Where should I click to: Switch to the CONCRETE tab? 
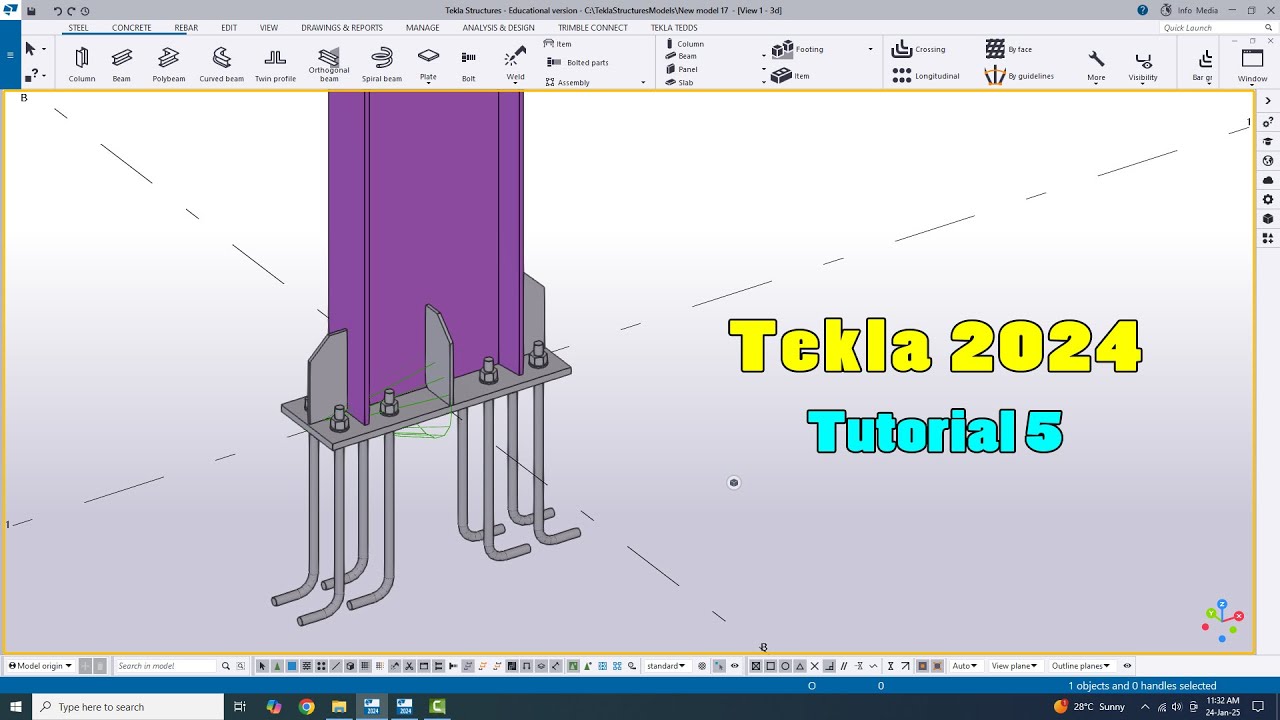[132, 28]
